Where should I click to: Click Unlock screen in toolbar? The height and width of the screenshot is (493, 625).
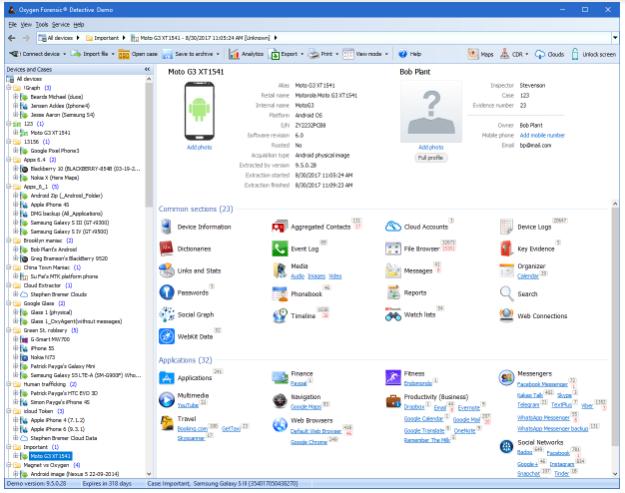[x=593, y=54]
